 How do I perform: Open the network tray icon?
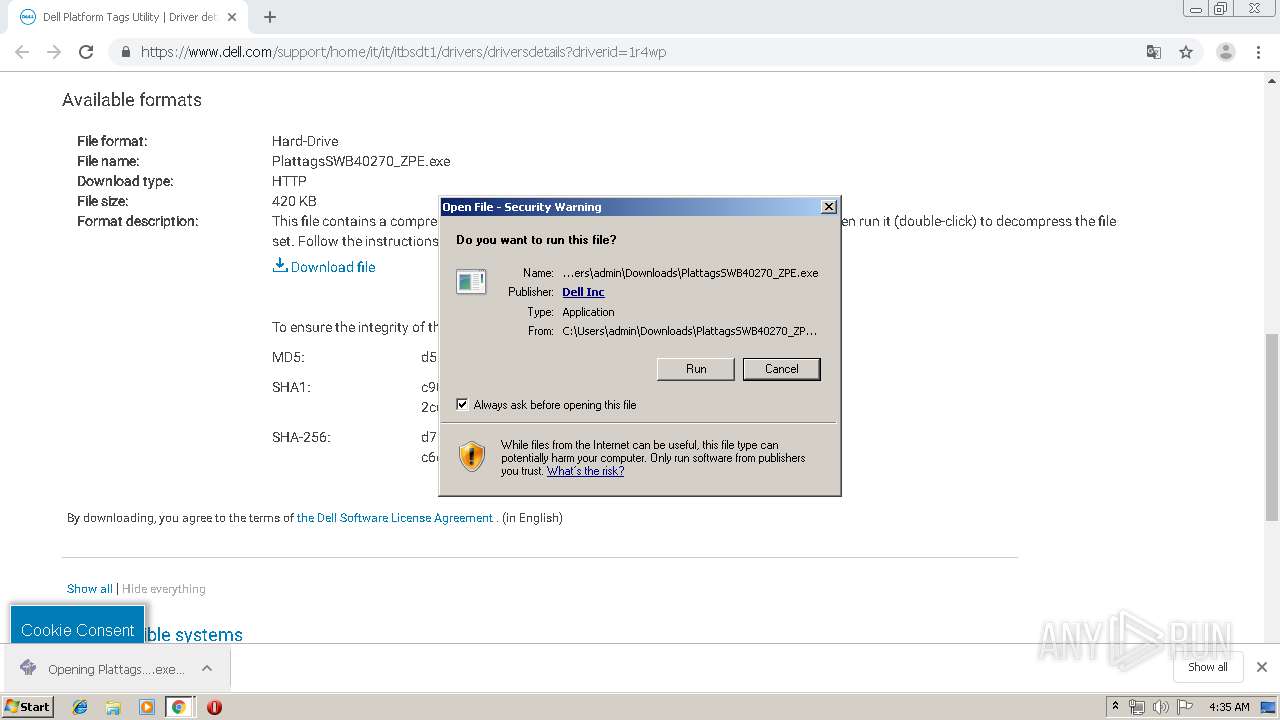(x=1137, y=707)
